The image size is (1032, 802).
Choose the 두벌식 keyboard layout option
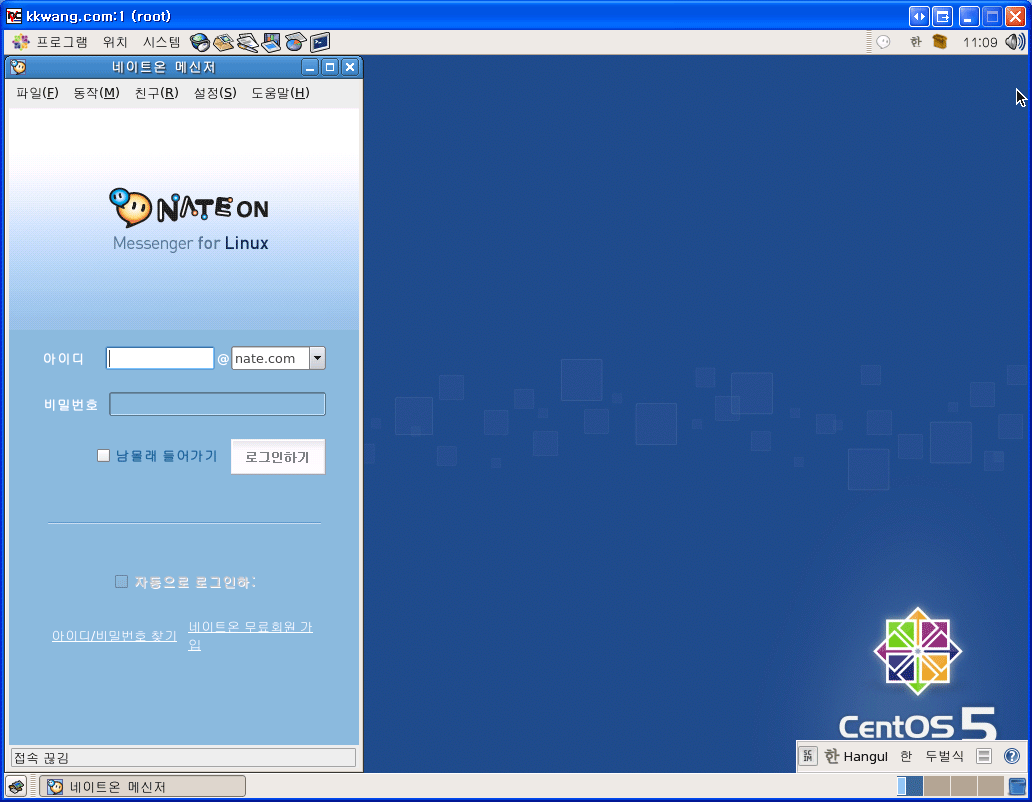944,756
